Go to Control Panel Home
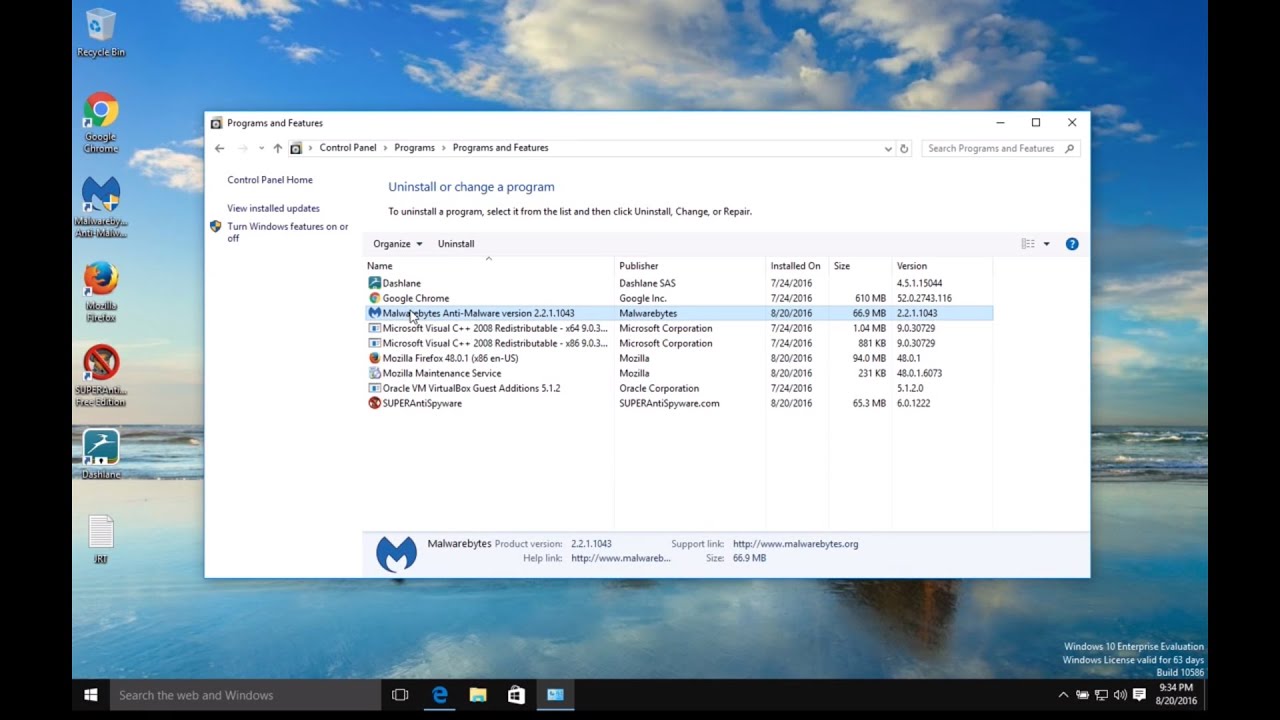The image size is (1280, 720). (270, 180)
